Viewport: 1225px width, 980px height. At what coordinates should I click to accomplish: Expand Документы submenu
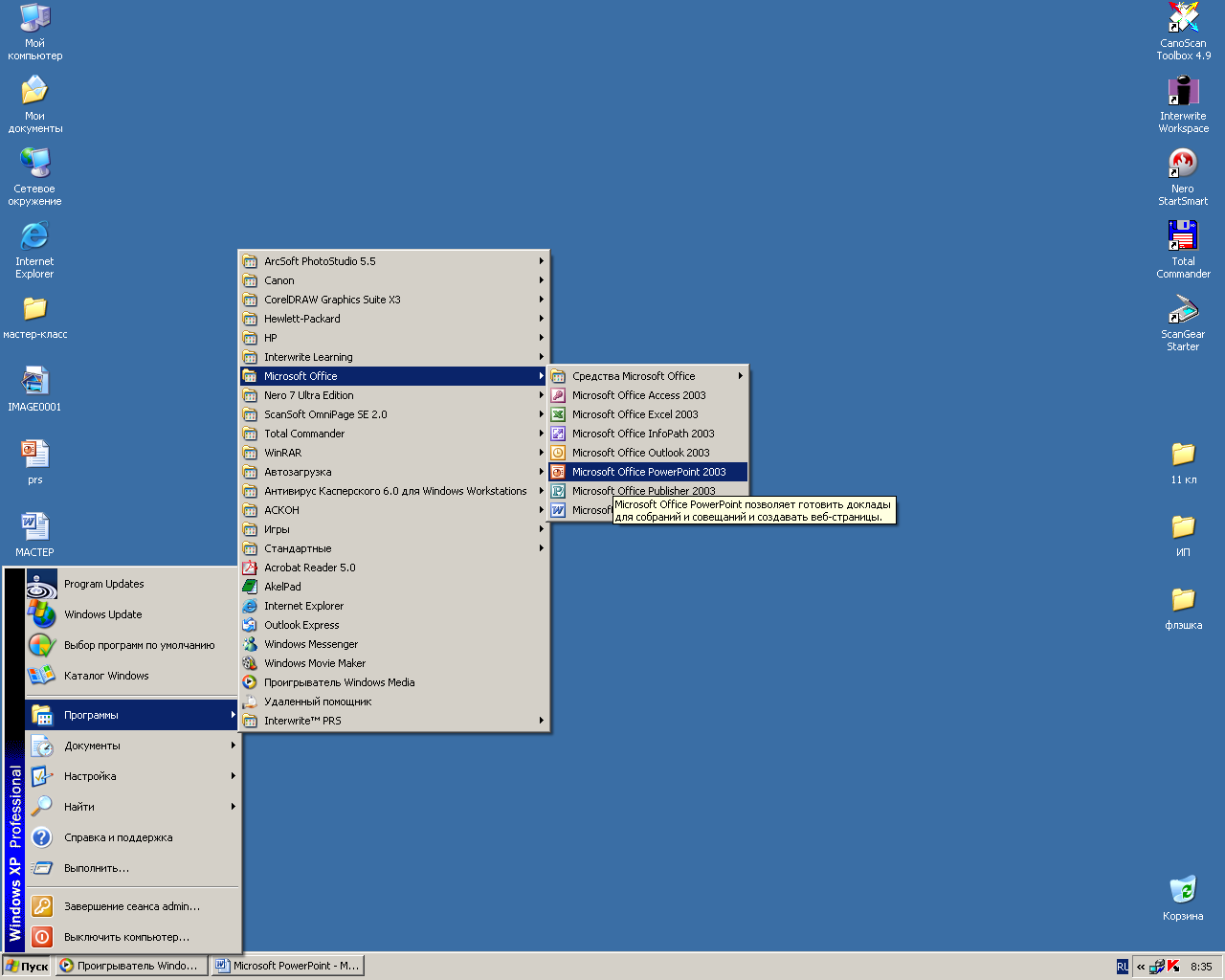click(132, 746)
